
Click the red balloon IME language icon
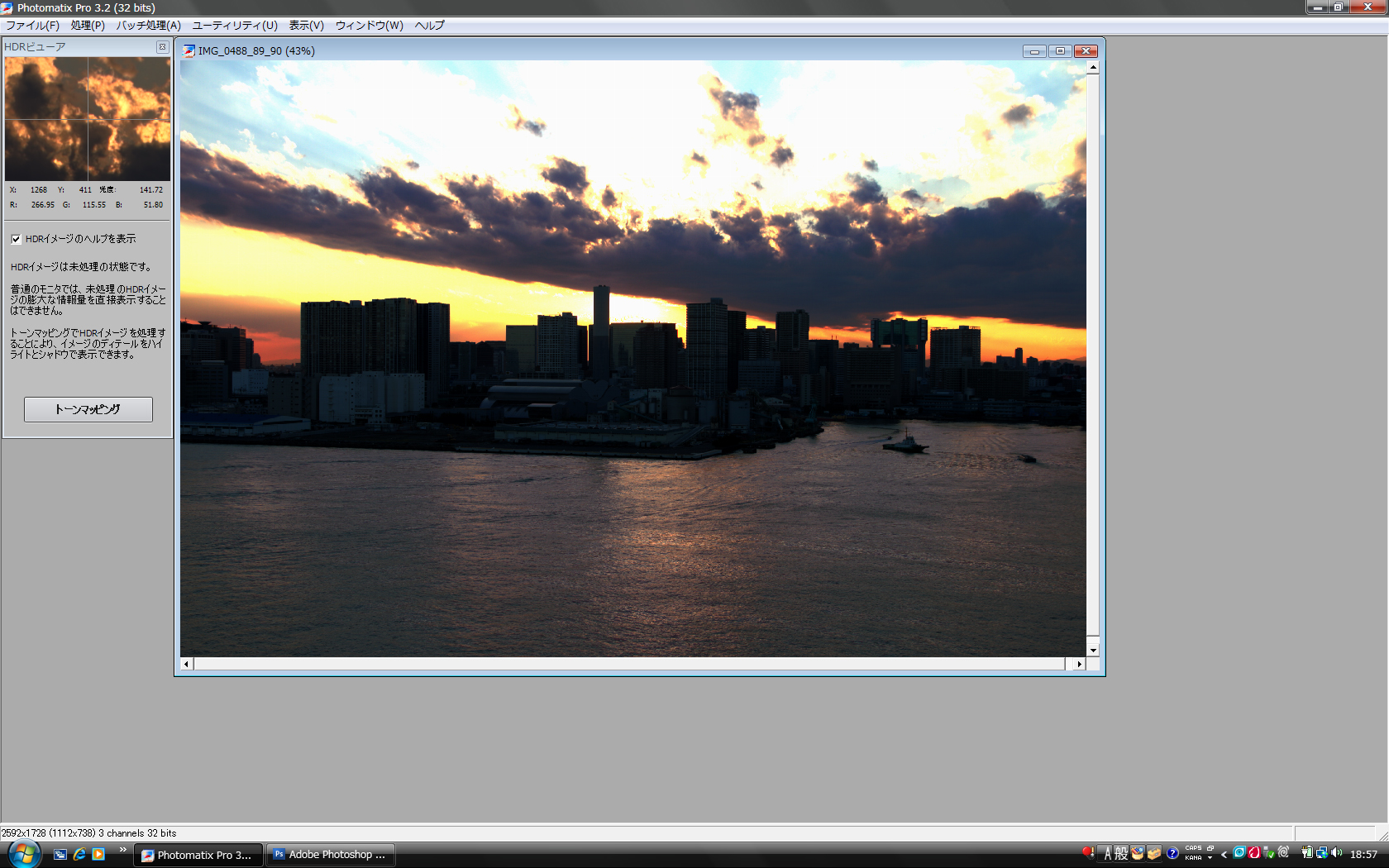coord(1088,852)
